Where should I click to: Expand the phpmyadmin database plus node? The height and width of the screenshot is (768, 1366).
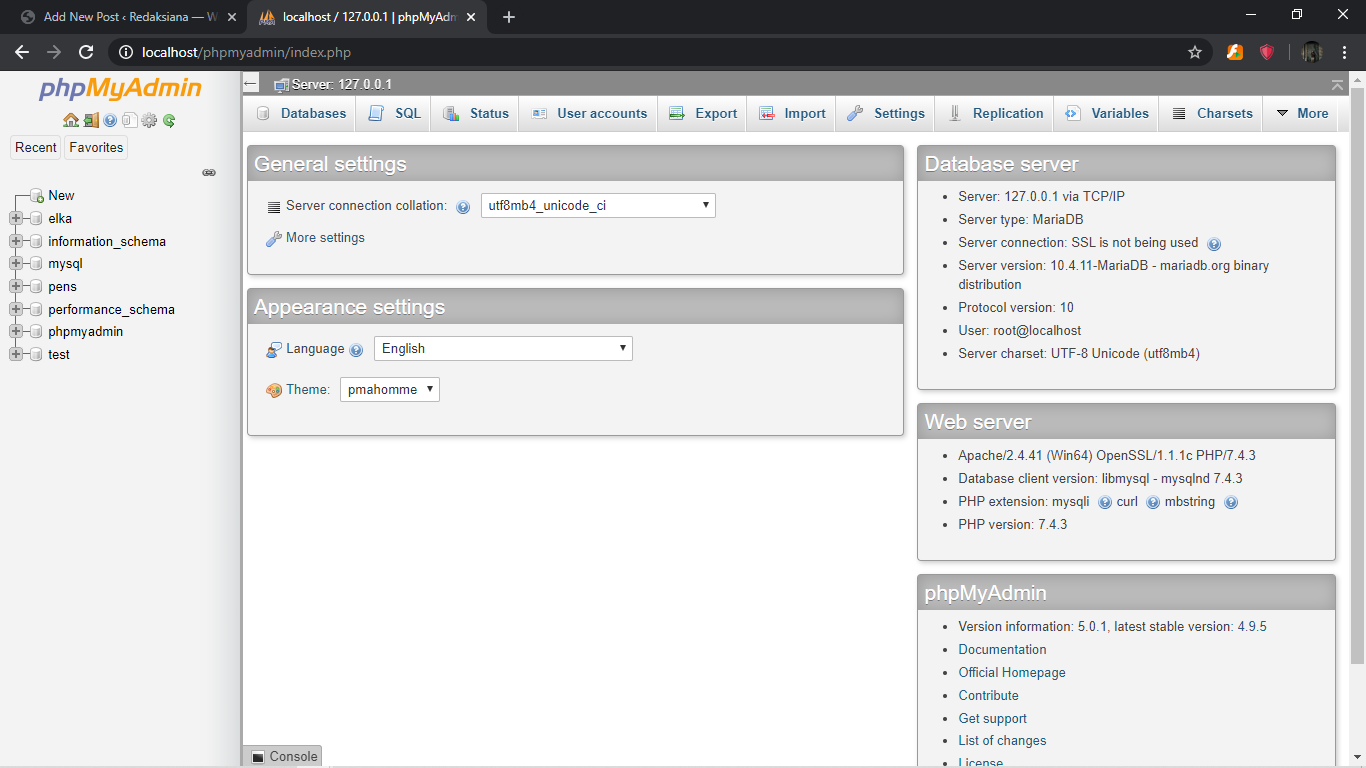(15, 332)
